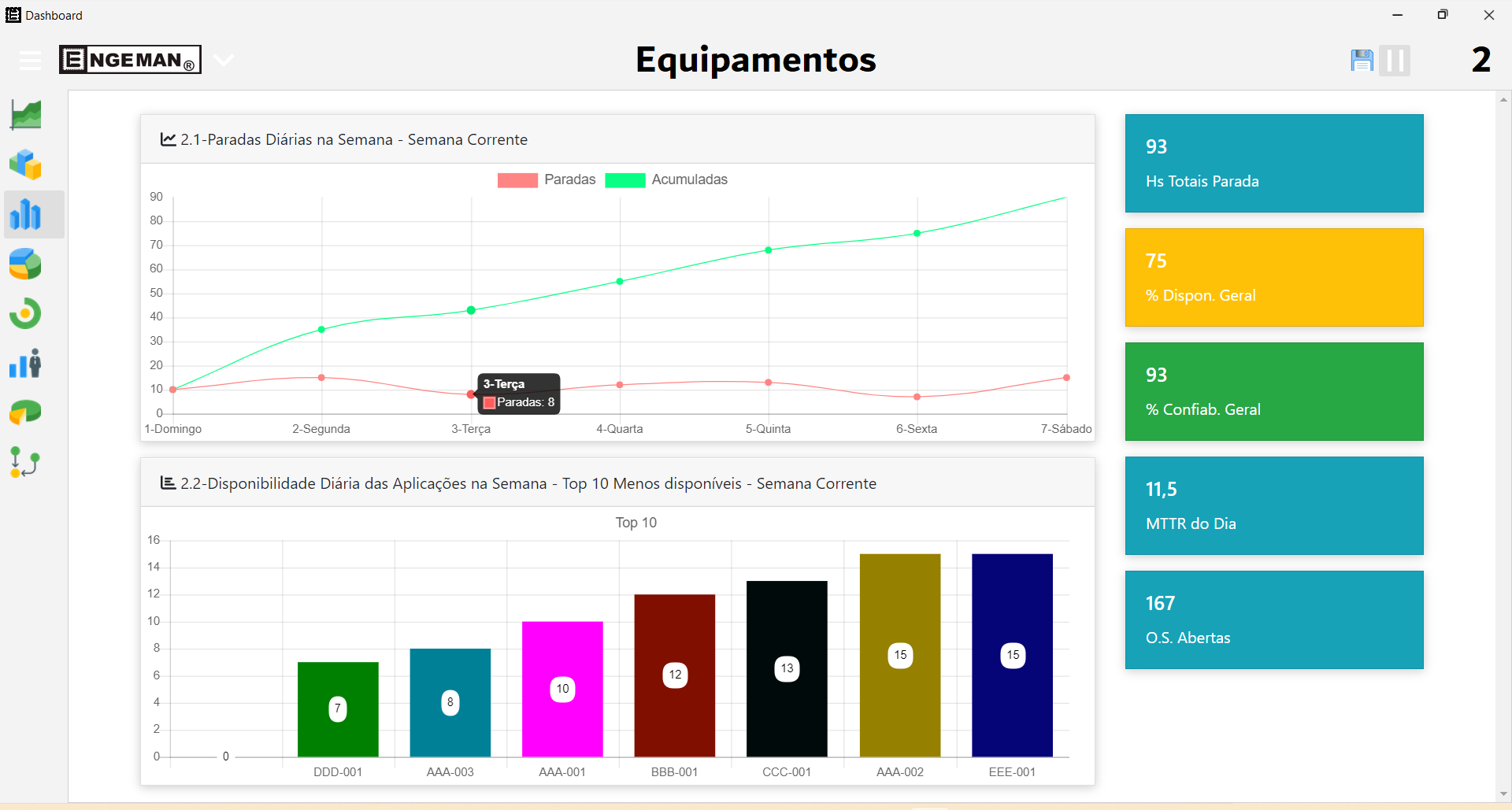Click the Hs Totais Parada card
The height and width of the screenshot is (810, 1512).
click(1273, 163)
